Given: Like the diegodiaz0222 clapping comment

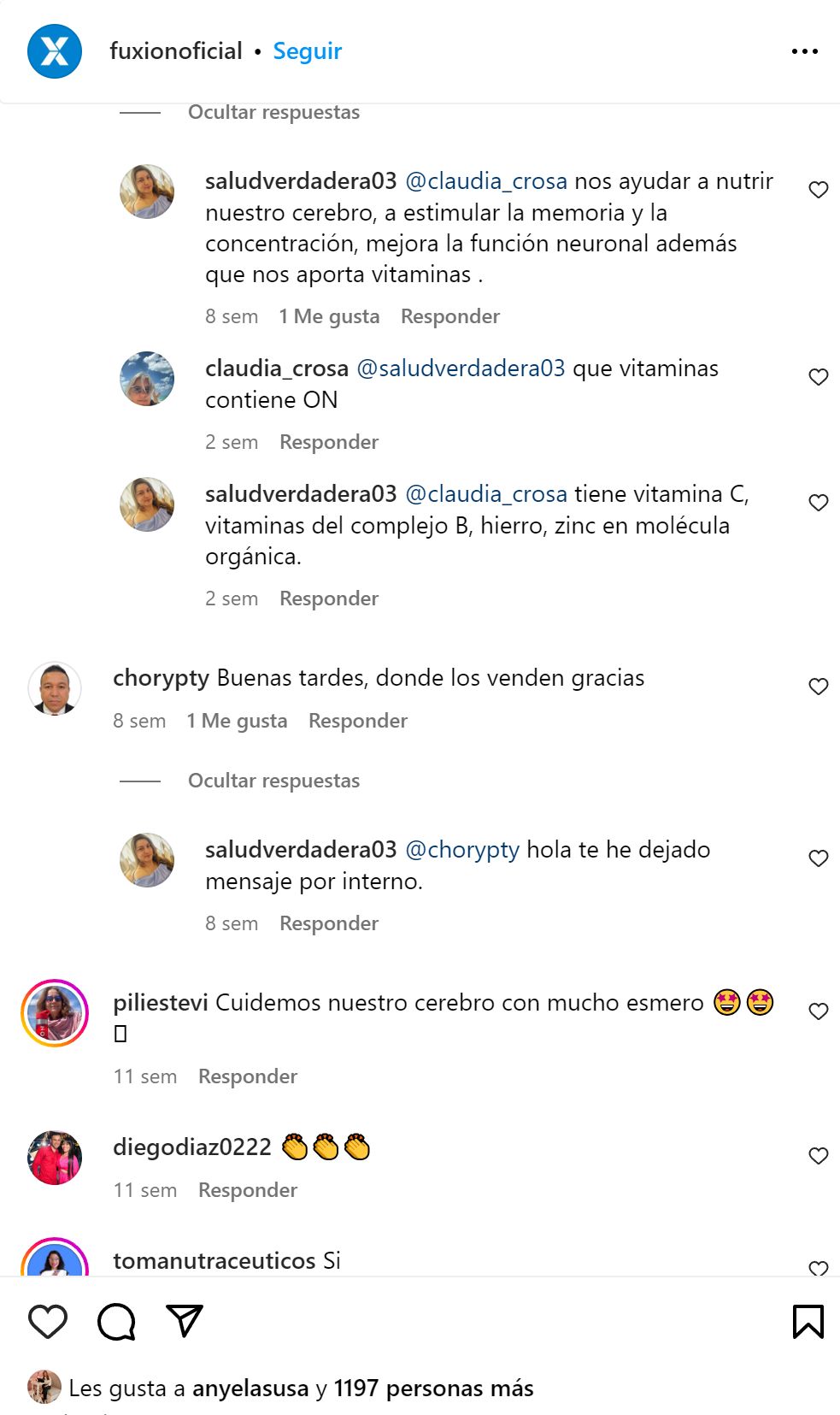Looking at the screenshot, I should click(819, 1156).
